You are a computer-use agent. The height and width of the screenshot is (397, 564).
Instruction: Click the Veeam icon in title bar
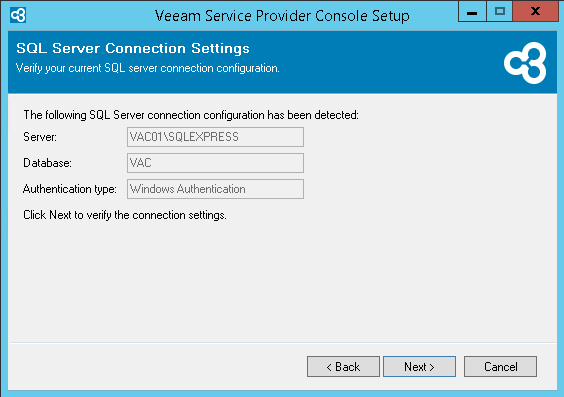18,15
